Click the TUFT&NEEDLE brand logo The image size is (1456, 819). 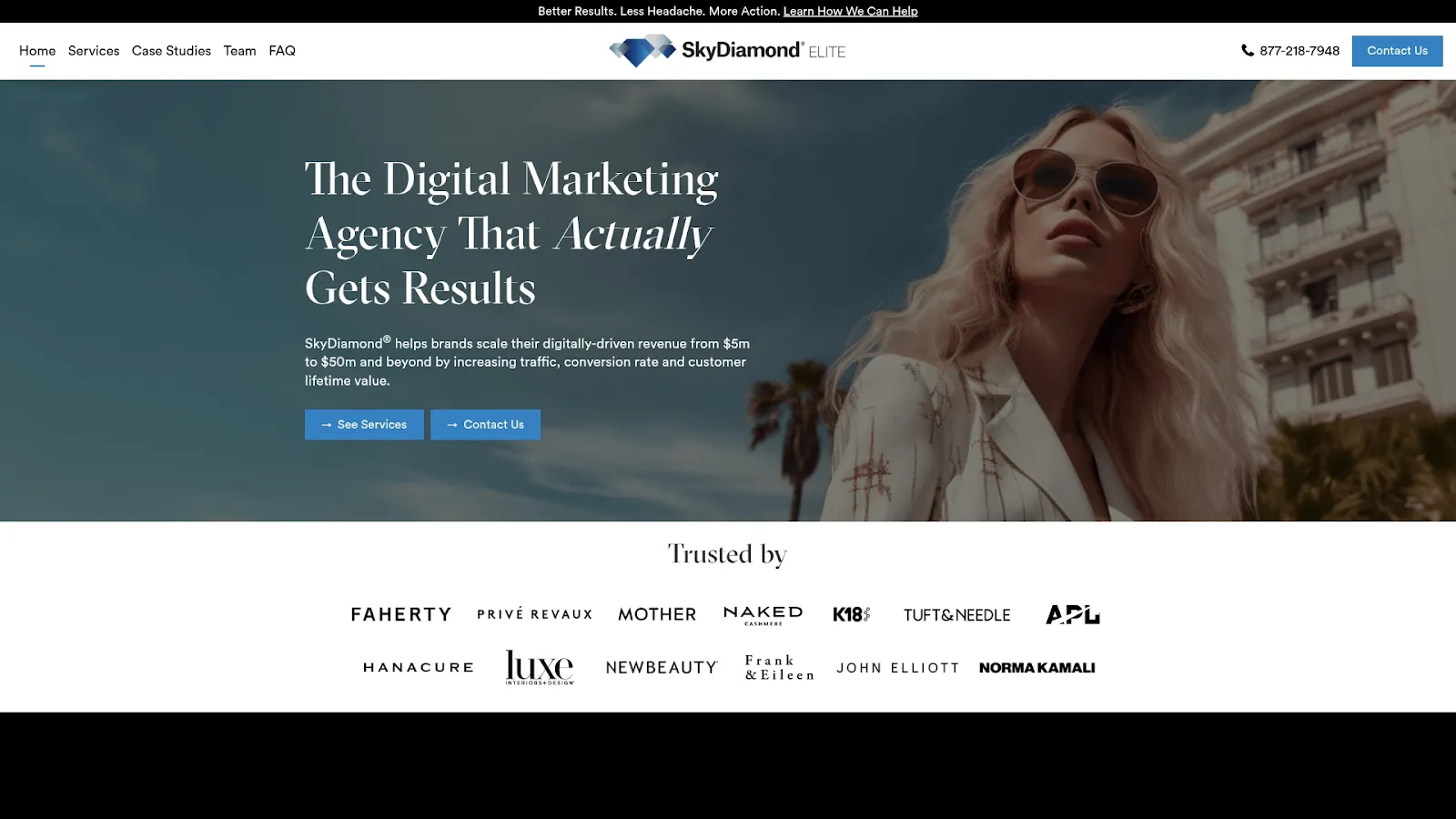click(956, 614)
